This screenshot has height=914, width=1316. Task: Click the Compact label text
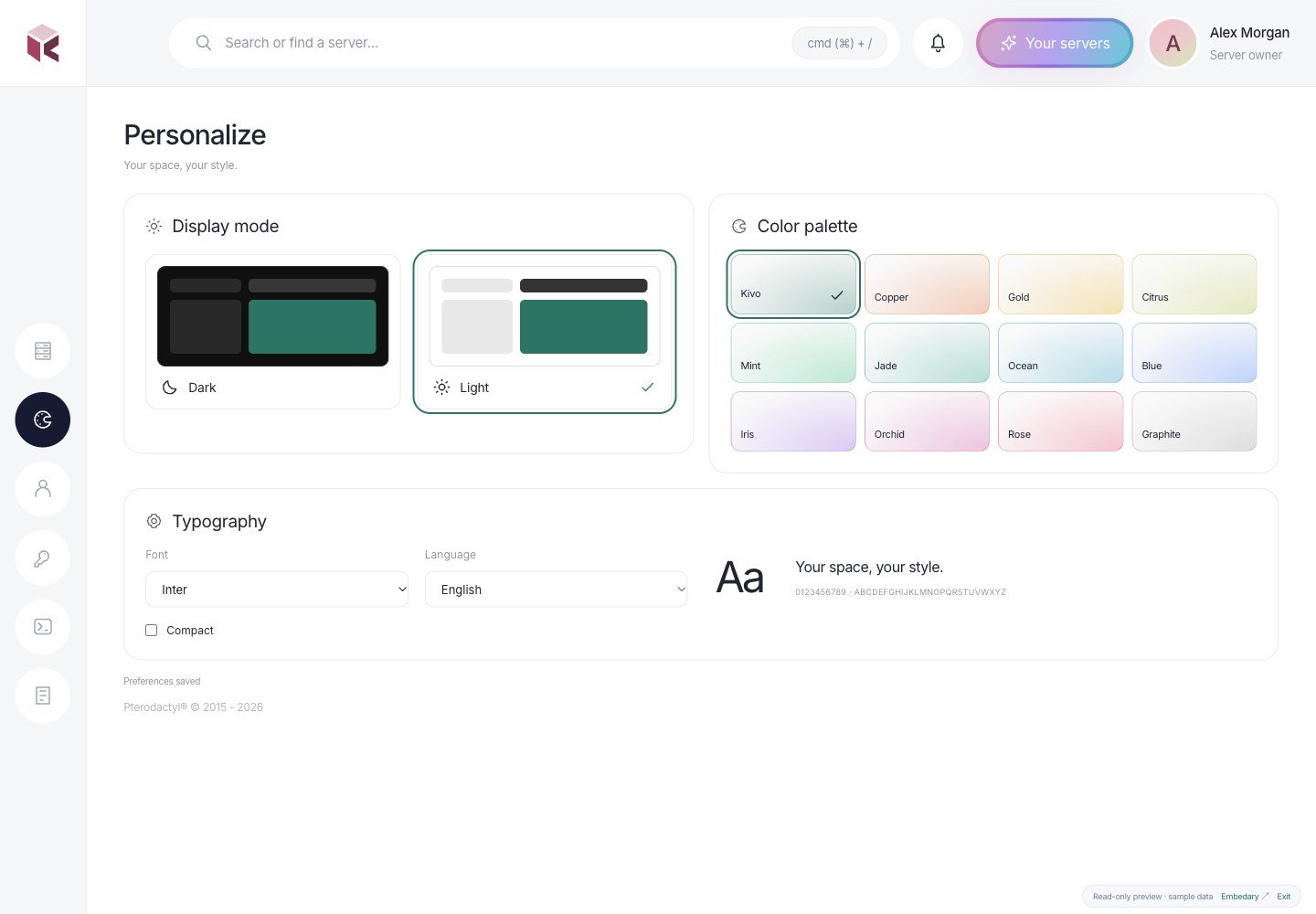coord(190,631)
